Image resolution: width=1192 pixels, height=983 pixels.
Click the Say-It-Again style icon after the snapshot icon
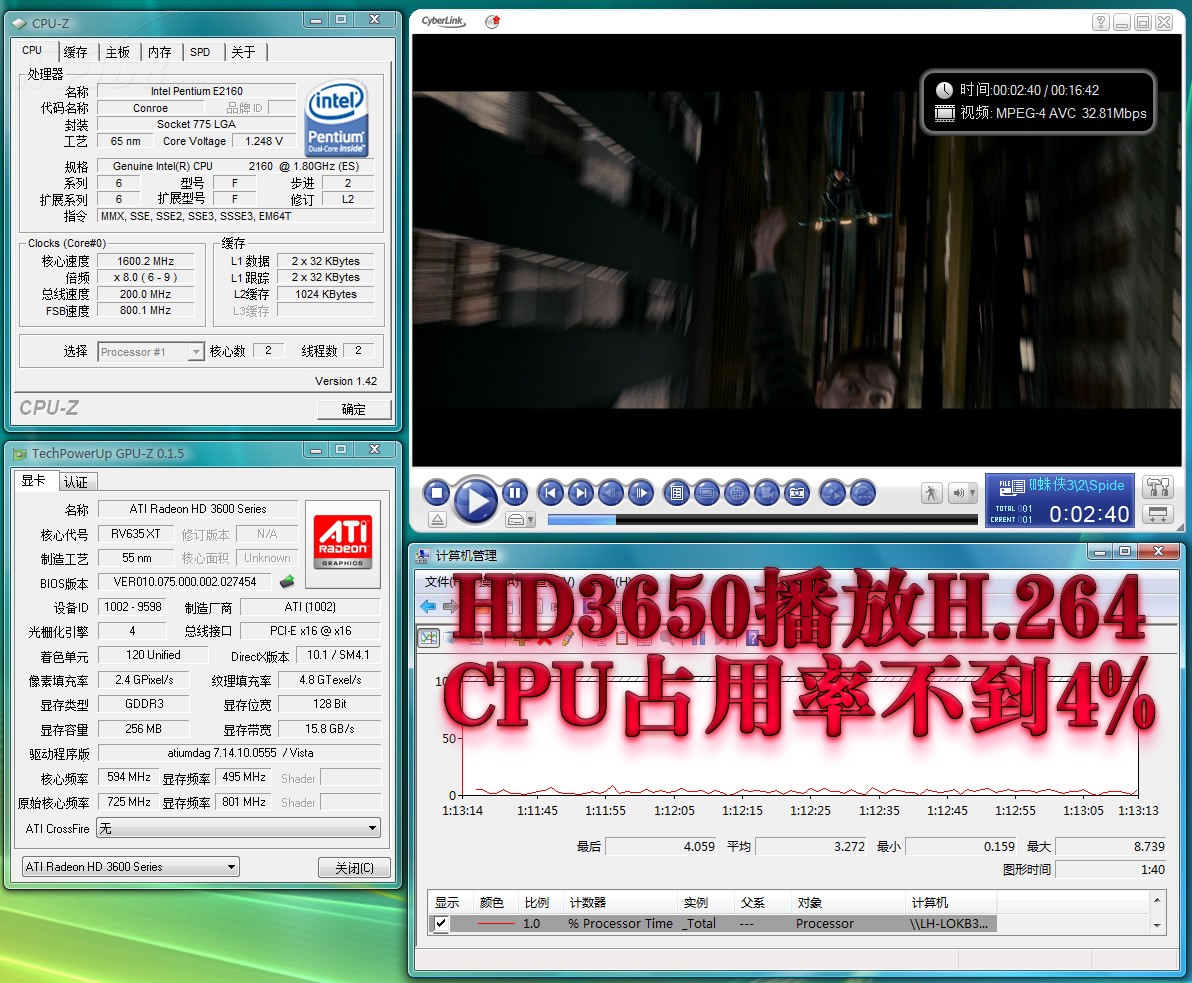832,493
